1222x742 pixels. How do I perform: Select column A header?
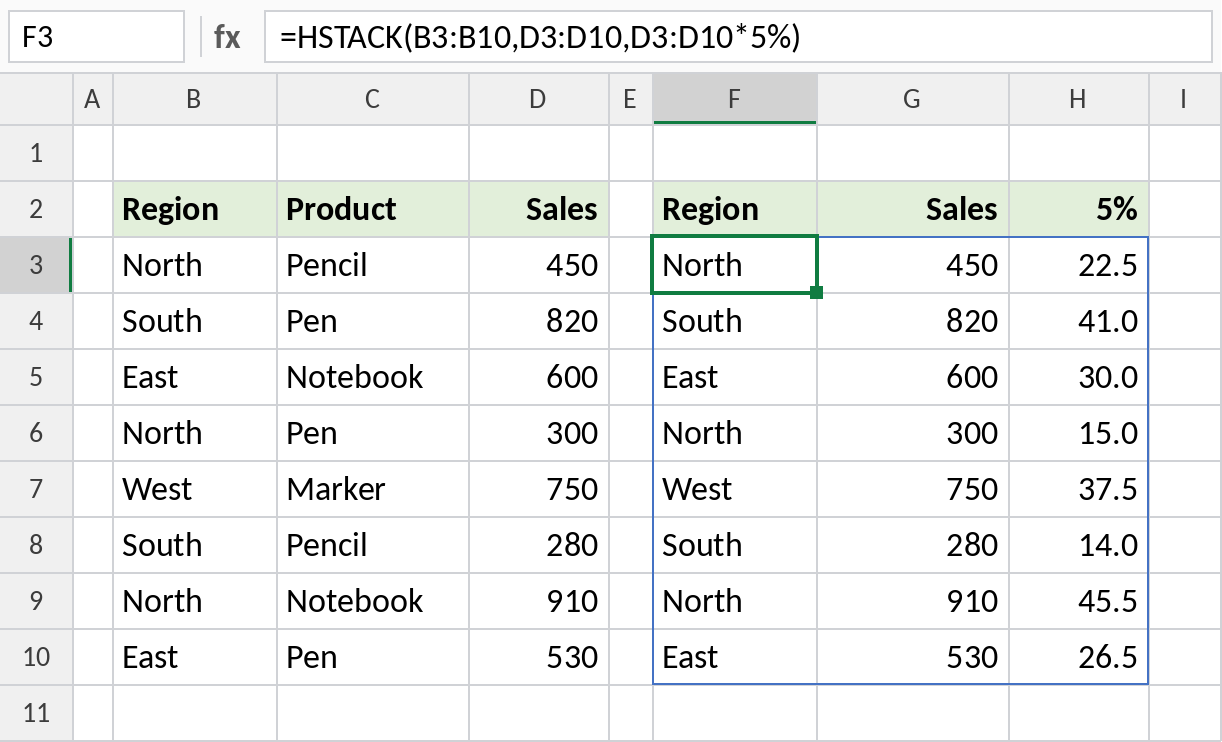(93, 99)
